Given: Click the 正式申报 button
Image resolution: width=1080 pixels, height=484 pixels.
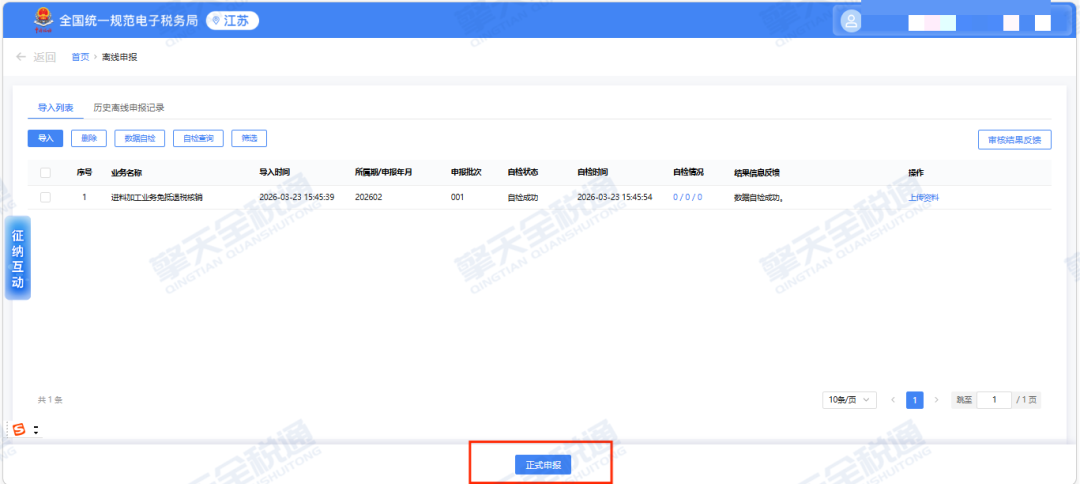Looking at the screenshot, I should click(x=543, y=465).
